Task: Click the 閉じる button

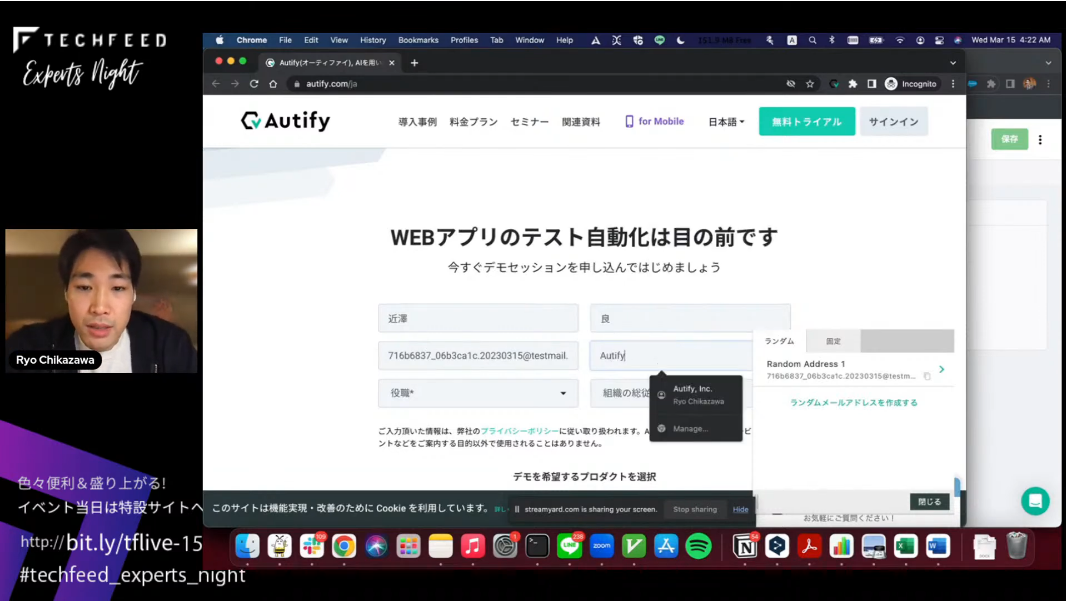Action: click(930, 502)
